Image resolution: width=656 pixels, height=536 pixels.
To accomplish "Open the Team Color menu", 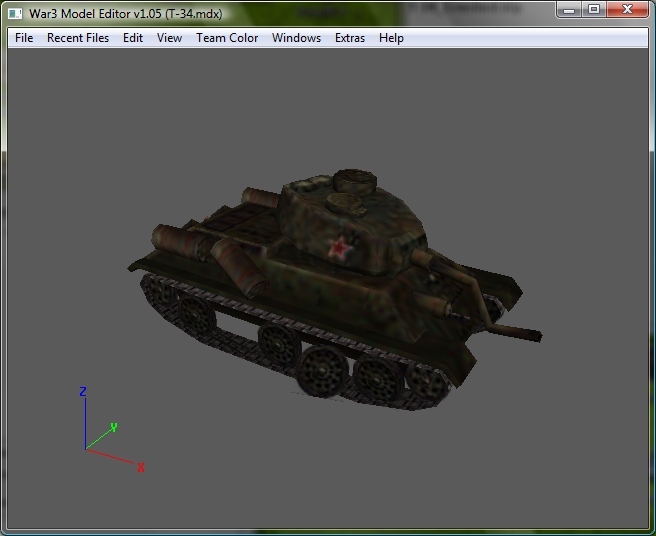I will [x=227, y=38].
